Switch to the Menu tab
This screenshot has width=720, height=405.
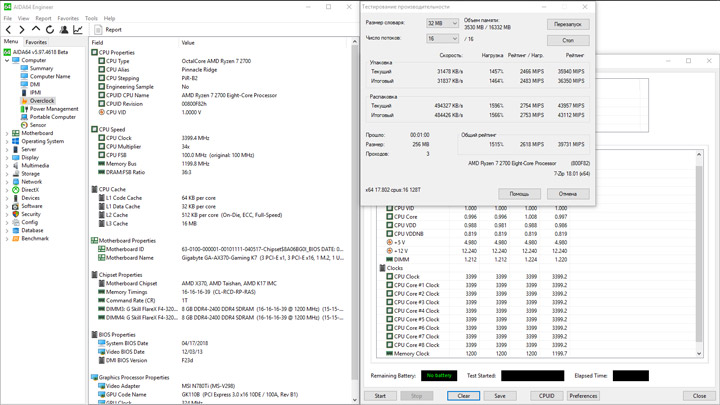(11, 41)
